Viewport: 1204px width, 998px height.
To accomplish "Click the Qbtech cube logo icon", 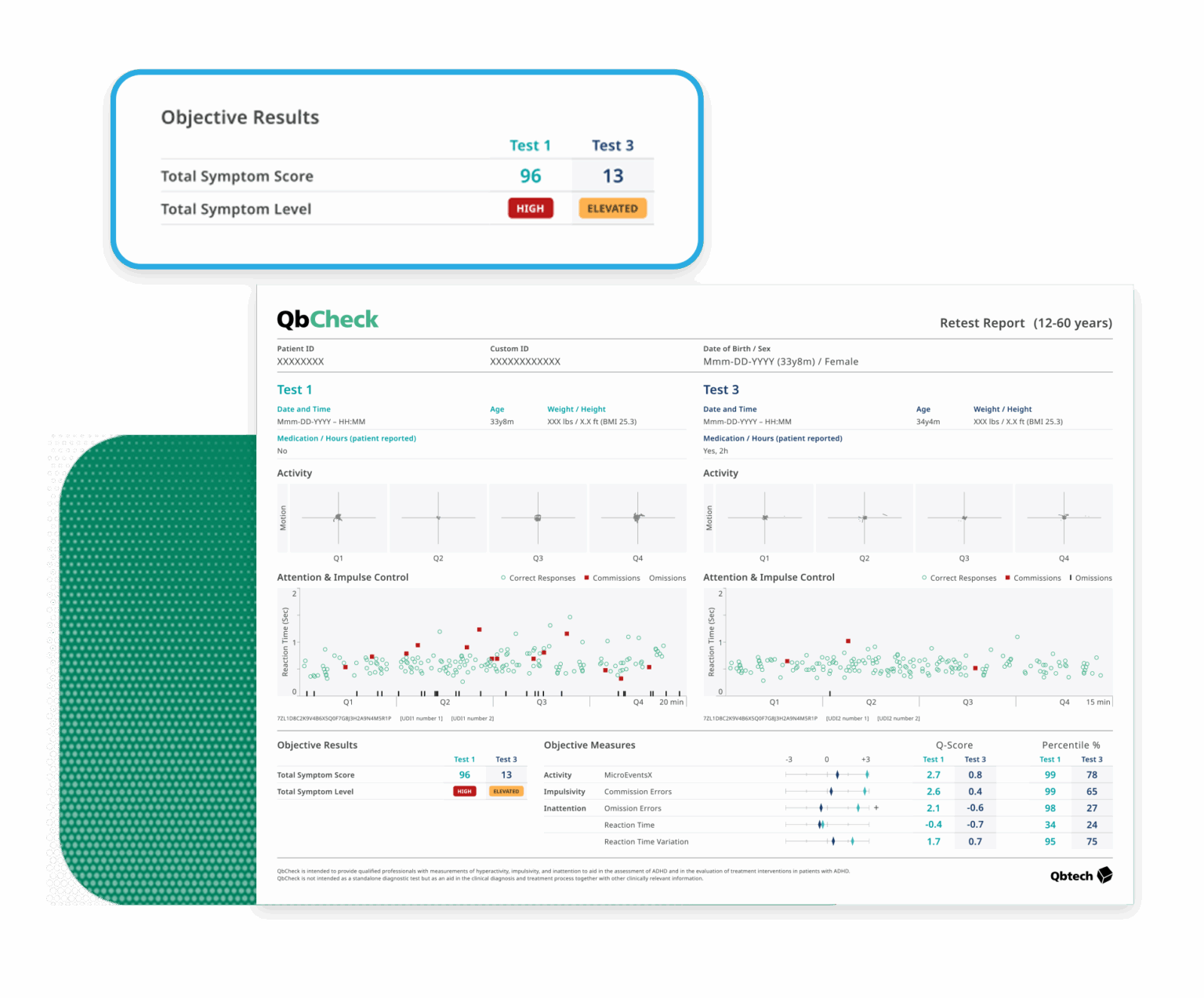I will 1105,875.
